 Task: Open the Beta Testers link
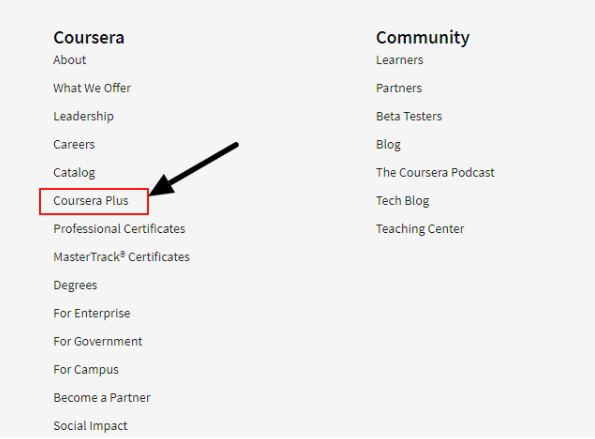point(409,116)
